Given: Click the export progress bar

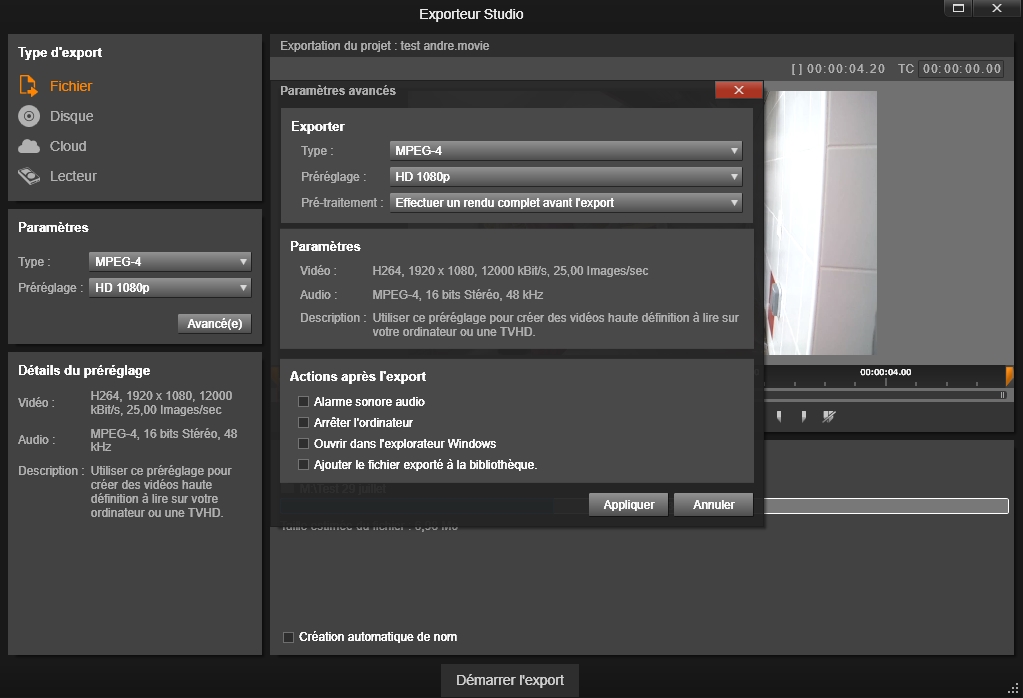Looking at the screenshot, I should coord(886,506).
